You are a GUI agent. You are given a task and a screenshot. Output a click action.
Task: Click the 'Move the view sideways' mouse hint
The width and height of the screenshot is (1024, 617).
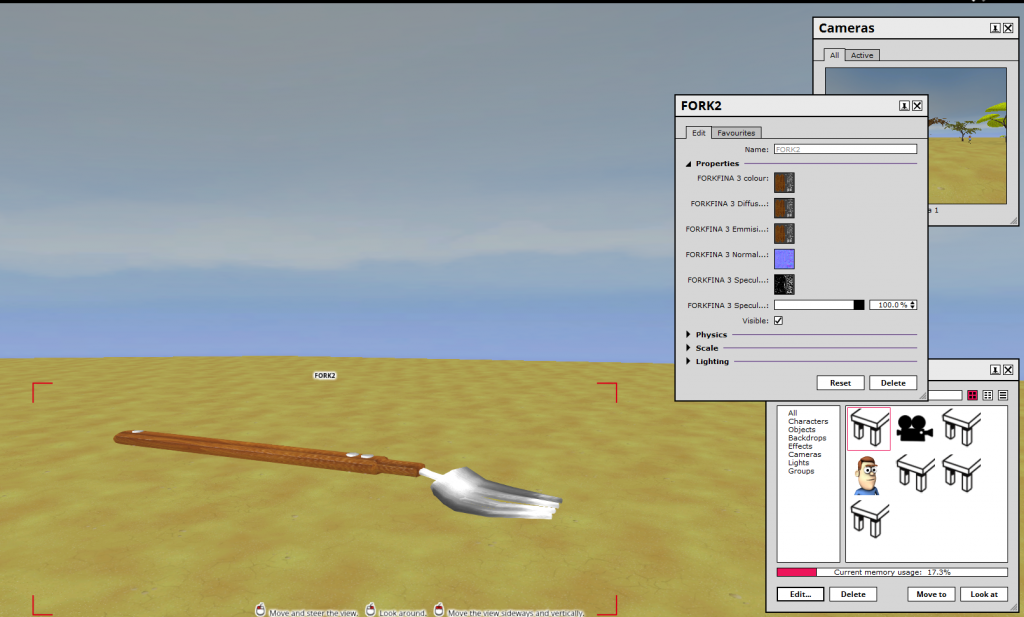(516, 613)
